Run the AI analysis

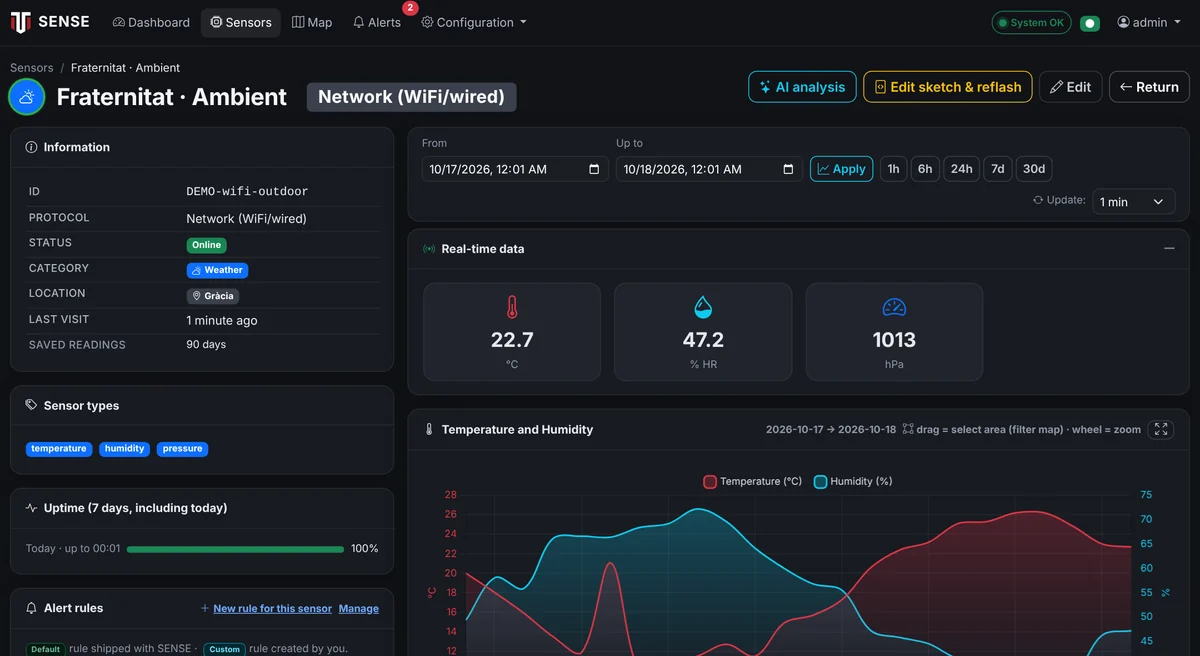pyautogui.click(x=802, y=87)
